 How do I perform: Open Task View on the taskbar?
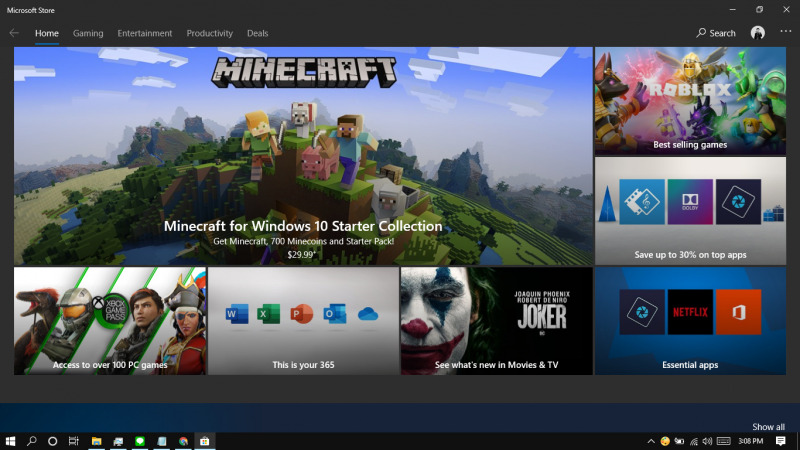tap(73, 441)
